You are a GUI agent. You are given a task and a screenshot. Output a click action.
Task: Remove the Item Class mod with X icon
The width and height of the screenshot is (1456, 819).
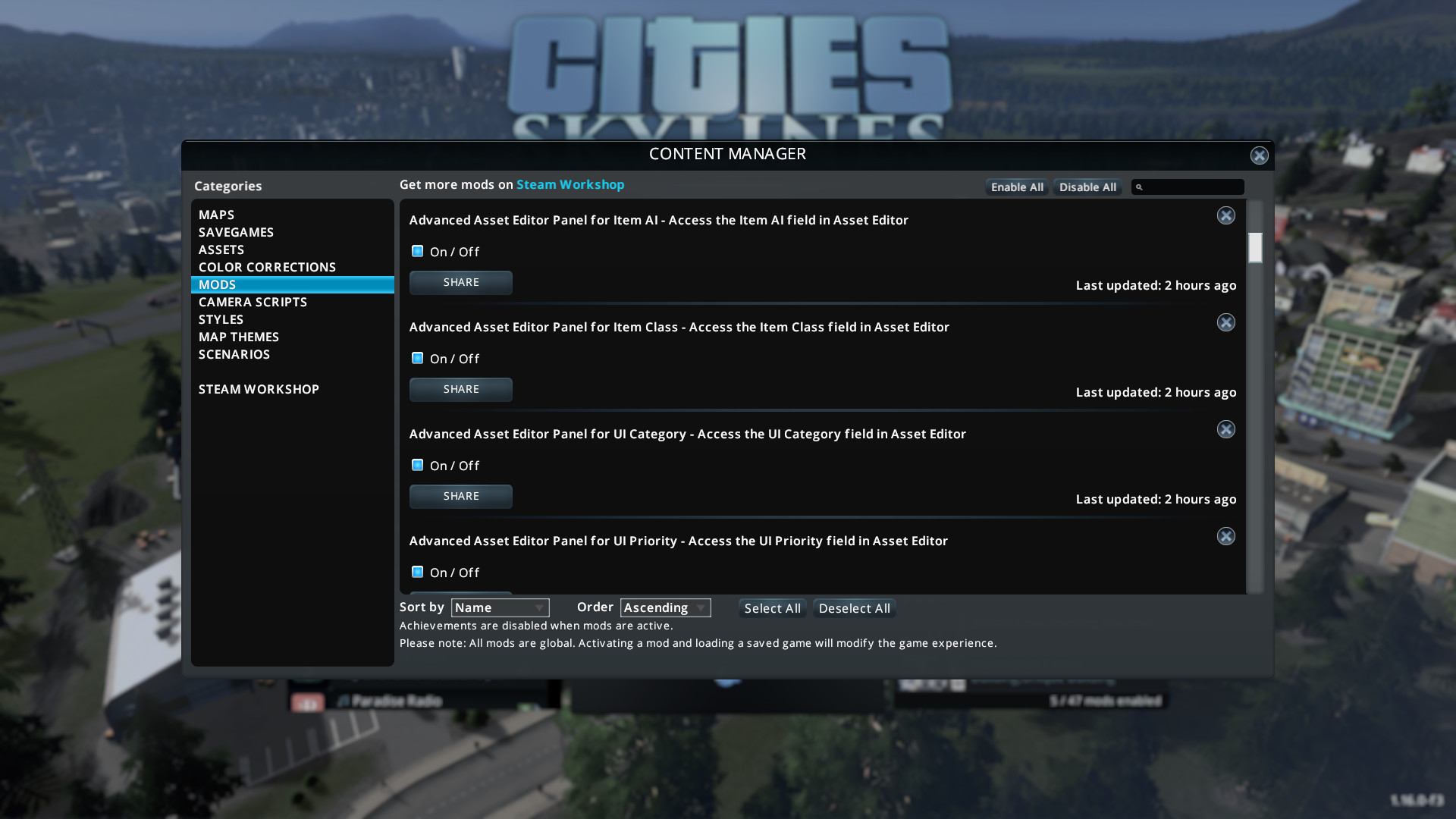1225,323
